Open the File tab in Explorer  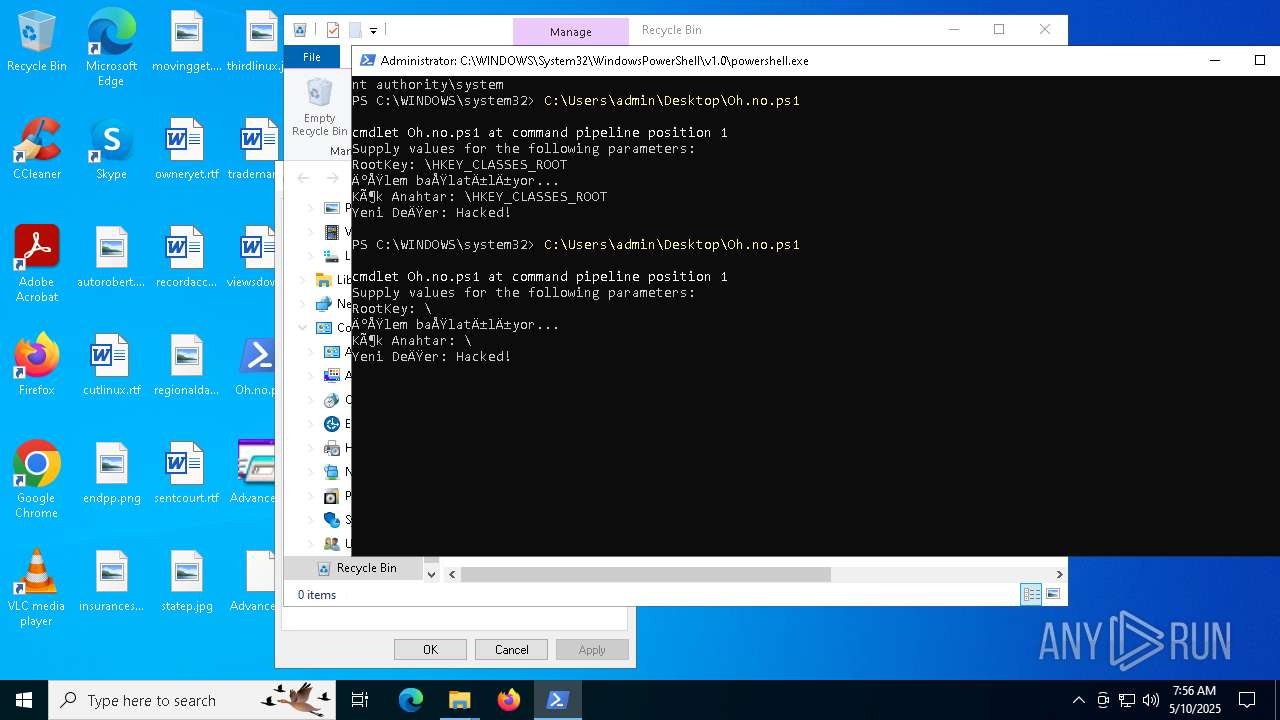coord(312,57)
